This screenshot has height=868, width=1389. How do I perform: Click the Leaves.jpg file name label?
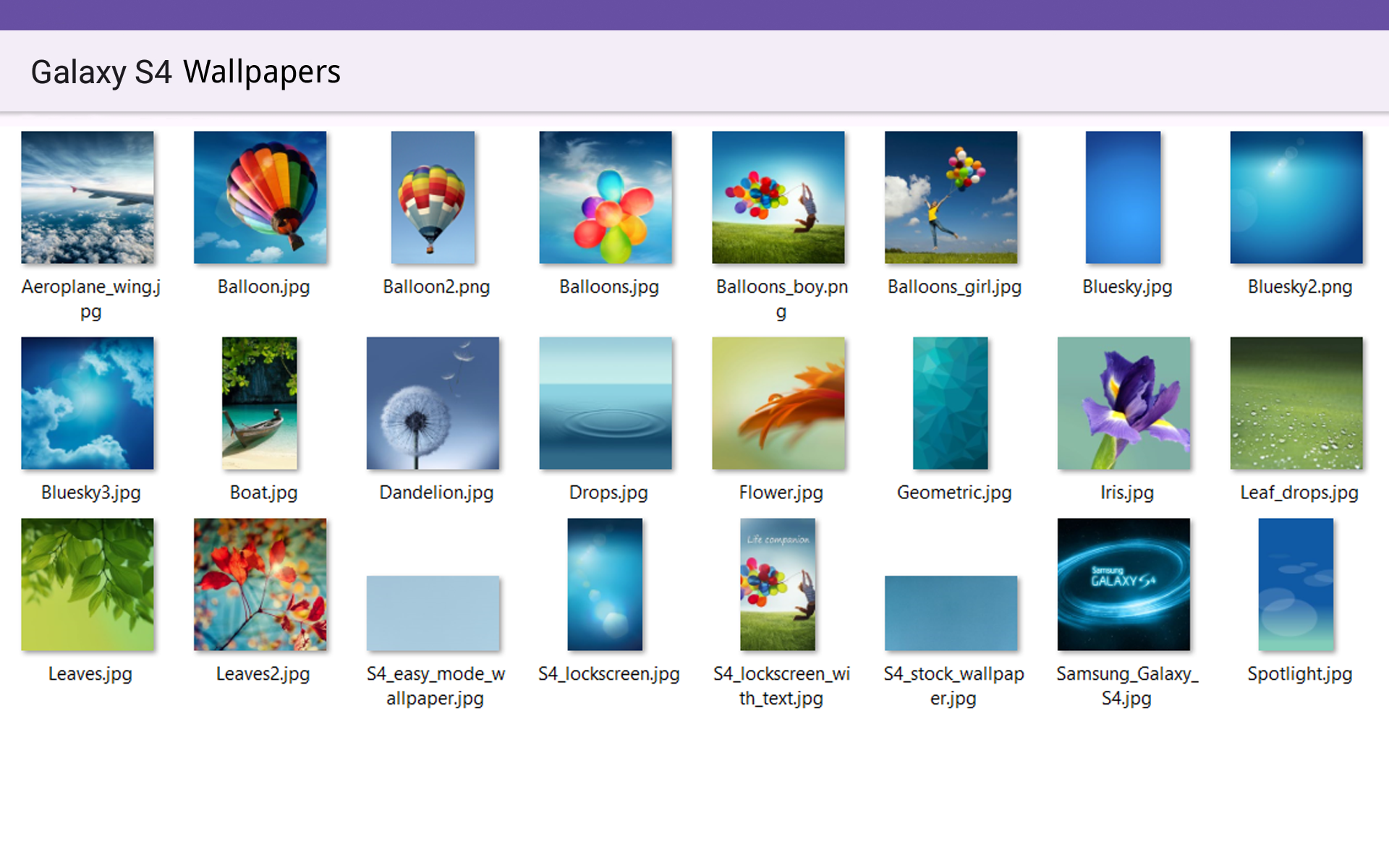[90, 674]
